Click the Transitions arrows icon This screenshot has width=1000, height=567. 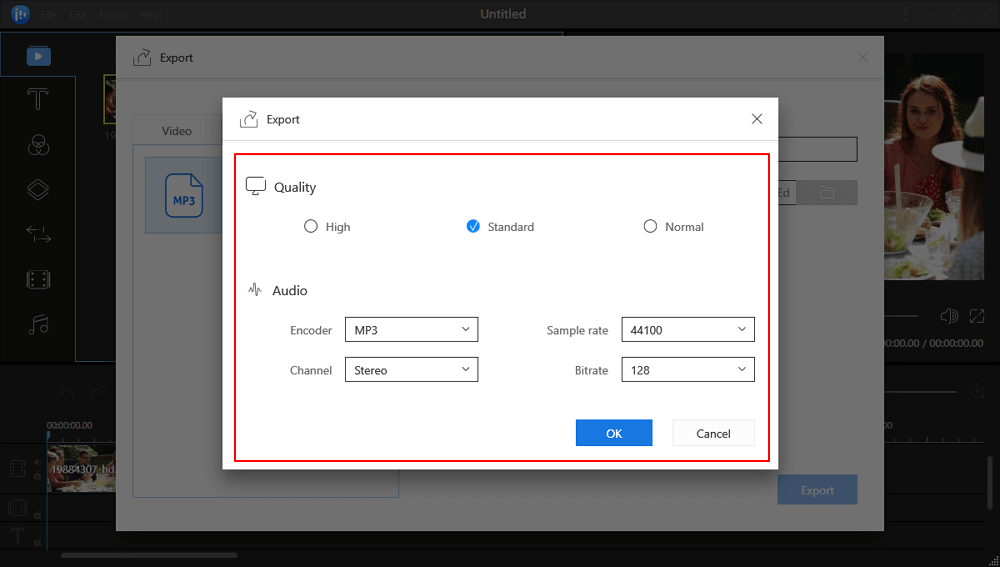[x=38, y=235]
